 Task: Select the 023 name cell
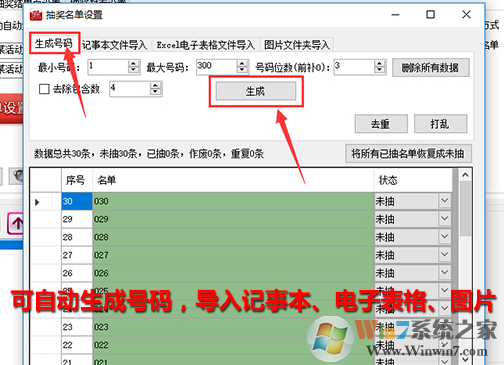pos(233,327)
